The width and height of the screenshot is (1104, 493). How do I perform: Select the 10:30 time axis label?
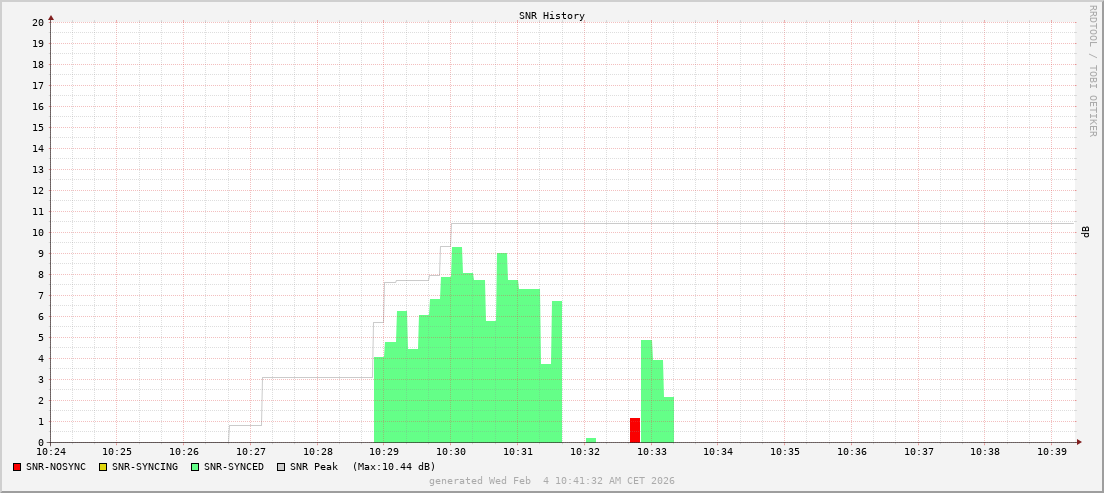click(451, 452)
